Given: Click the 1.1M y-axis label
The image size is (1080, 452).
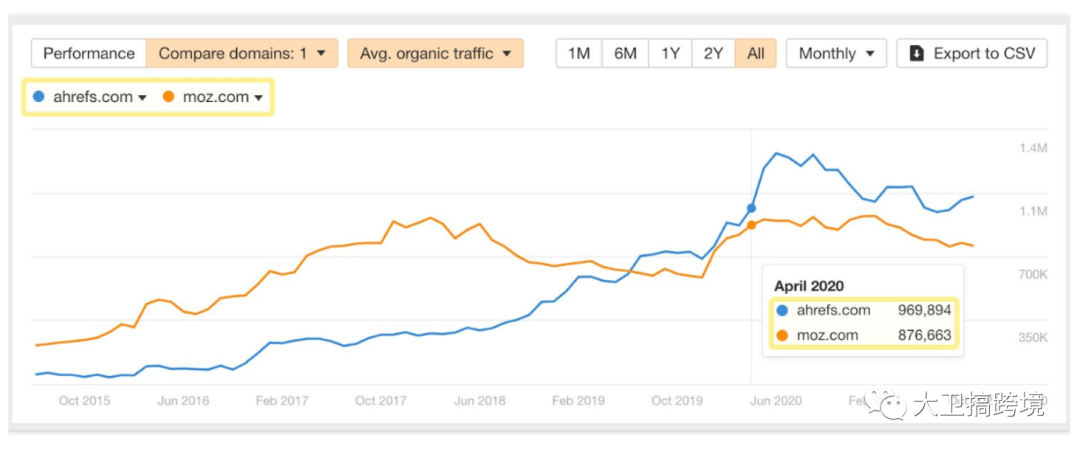Looking at the screenshot, I should 1032,212.
